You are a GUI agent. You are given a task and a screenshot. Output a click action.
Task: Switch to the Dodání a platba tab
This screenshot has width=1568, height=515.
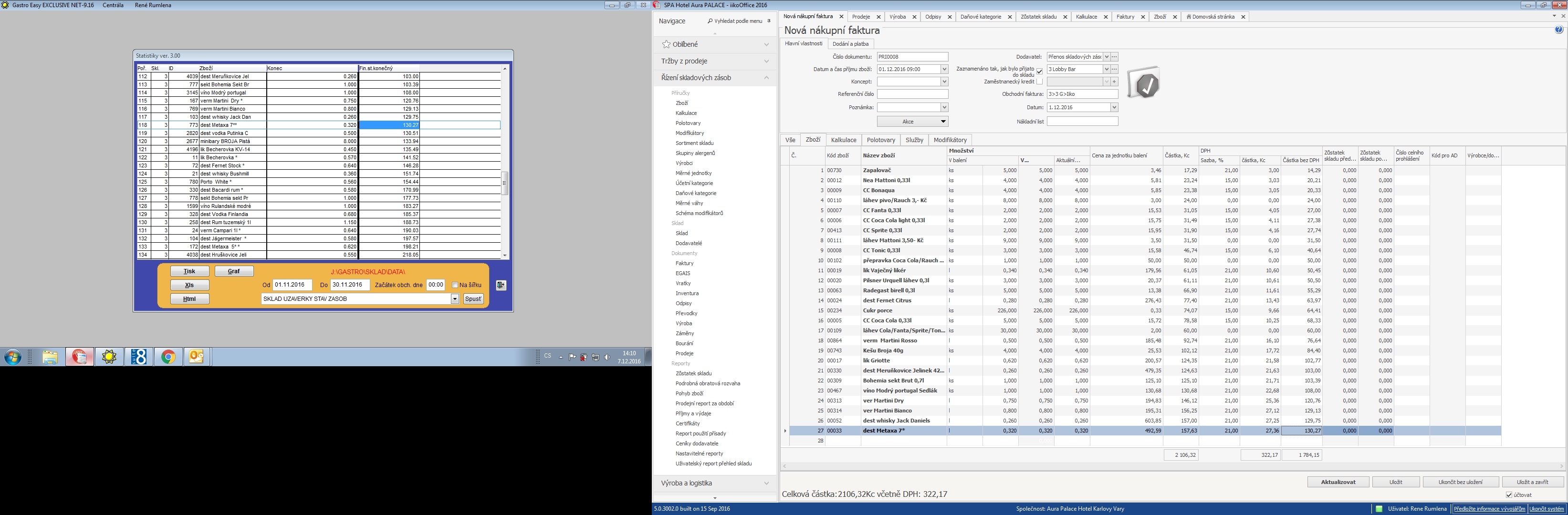coord(850,44)
